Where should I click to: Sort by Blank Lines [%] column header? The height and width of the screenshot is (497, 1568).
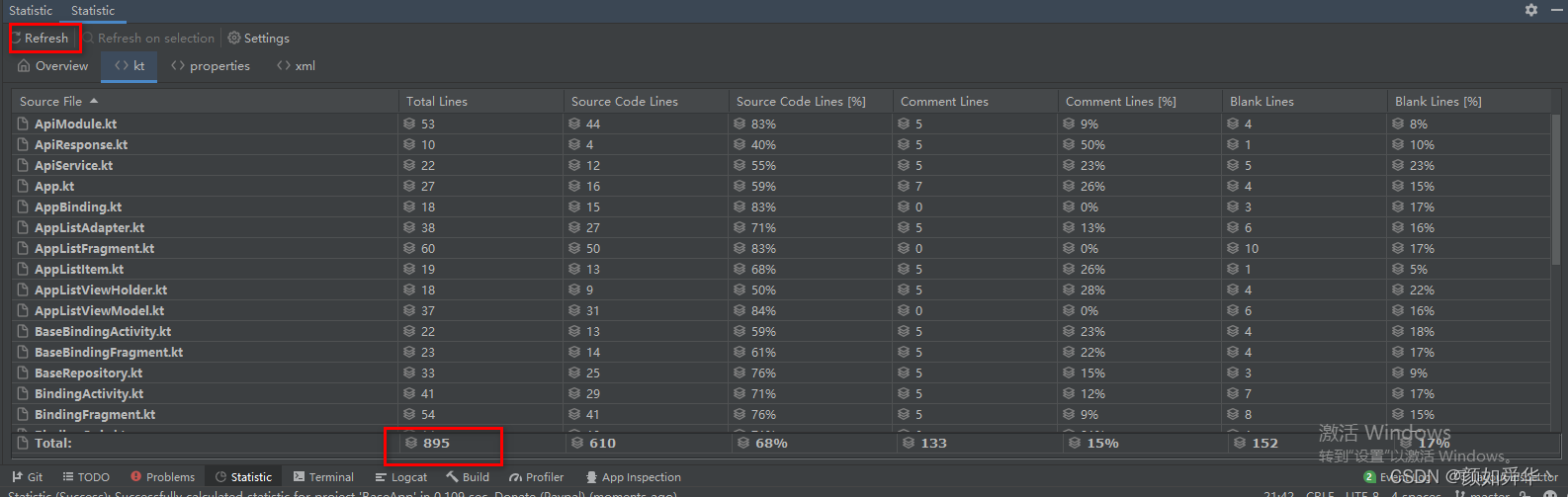point(1470,101)
